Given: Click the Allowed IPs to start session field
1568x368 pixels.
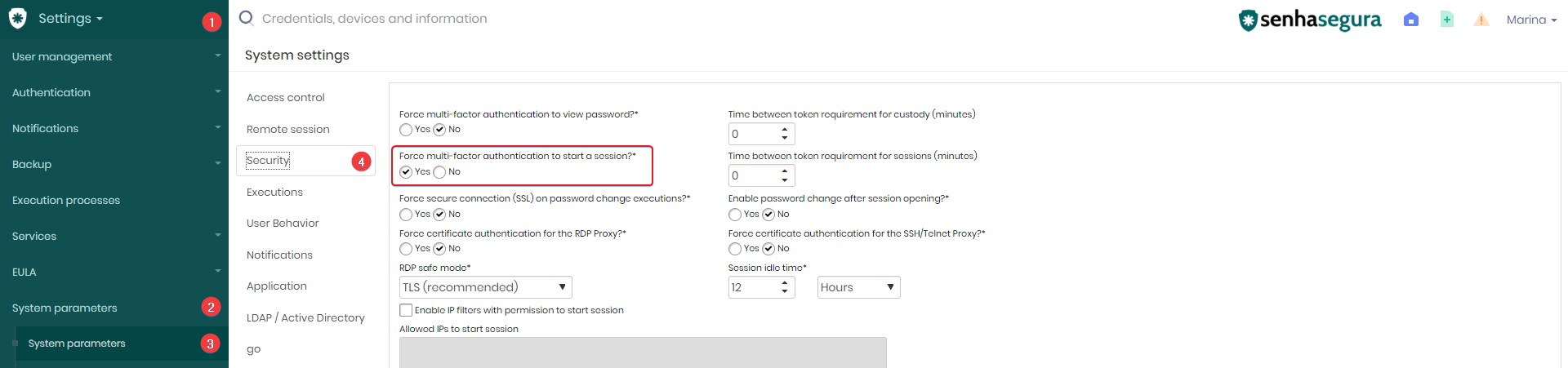Looking at the screenshot, I should click(643, 352).
